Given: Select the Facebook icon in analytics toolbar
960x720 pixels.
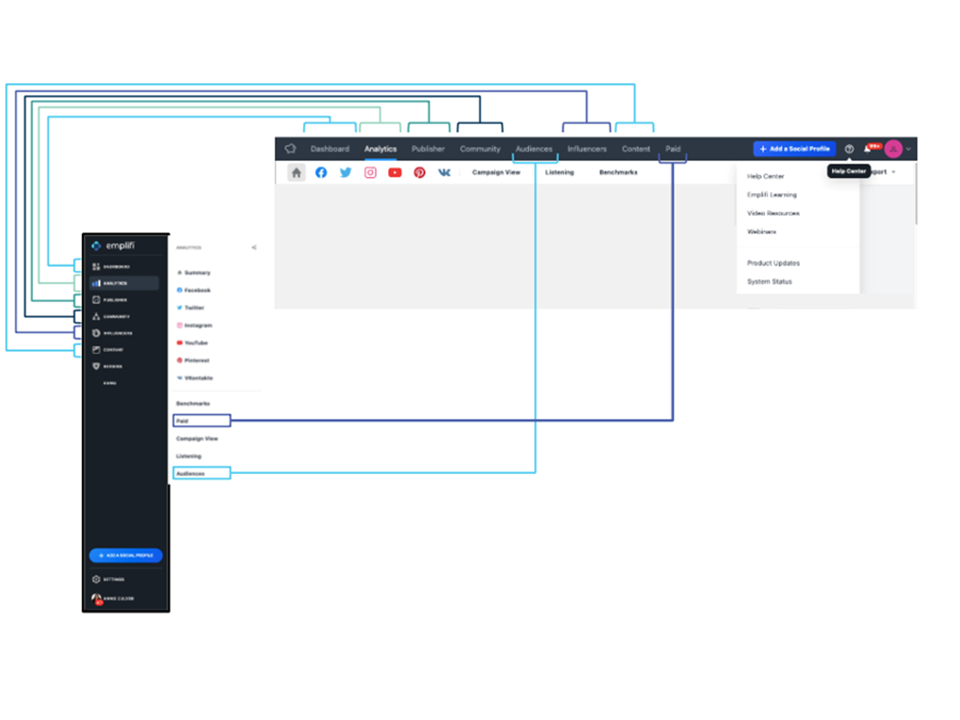Looking at the screenshot, I should point(321,173).
